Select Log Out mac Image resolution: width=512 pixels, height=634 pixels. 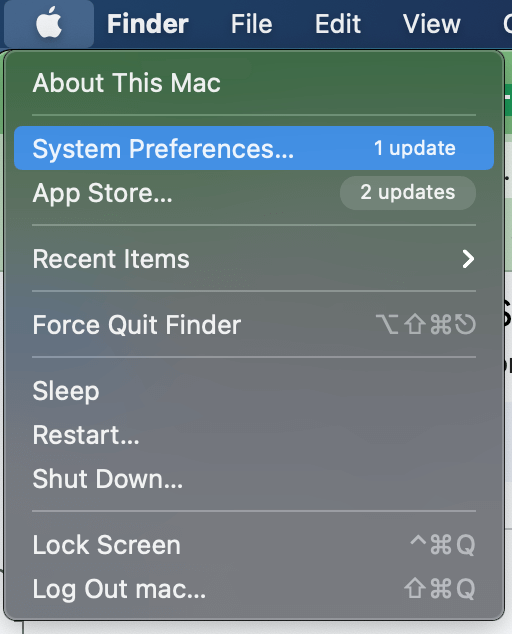coord(254,589)
